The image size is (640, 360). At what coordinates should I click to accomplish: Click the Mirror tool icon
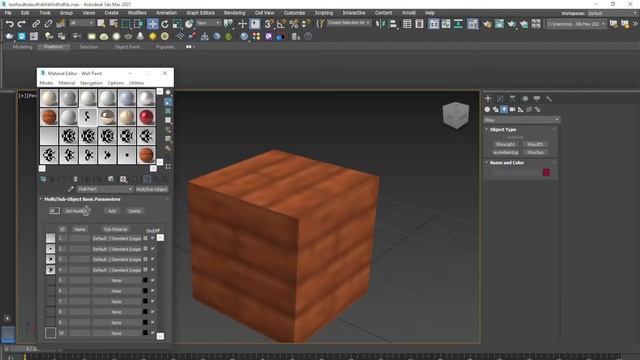[x=380, y=24]
